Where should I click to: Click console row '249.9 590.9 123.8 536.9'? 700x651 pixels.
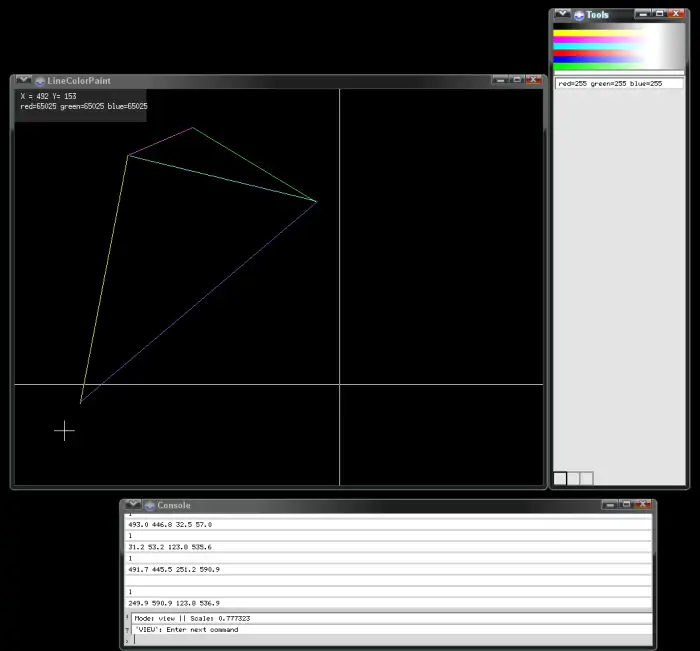point(388,603)
